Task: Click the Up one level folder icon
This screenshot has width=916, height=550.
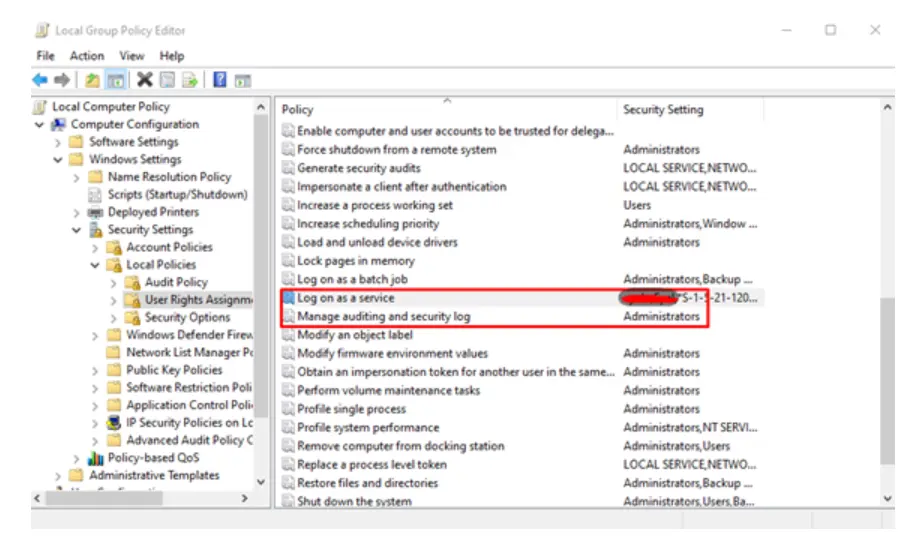Action: pos(92,80)
